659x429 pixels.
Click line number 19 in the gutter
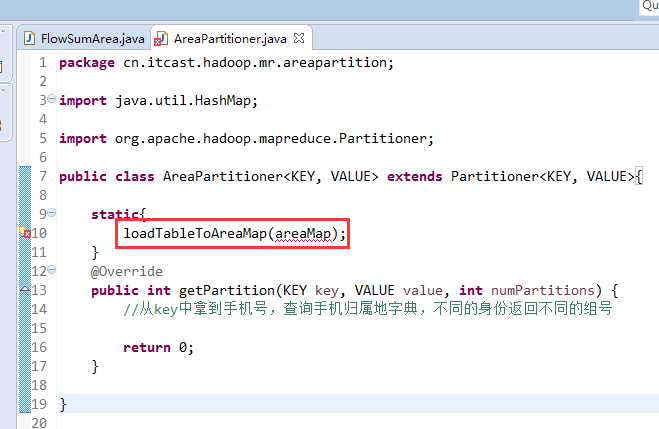point(39,404)
